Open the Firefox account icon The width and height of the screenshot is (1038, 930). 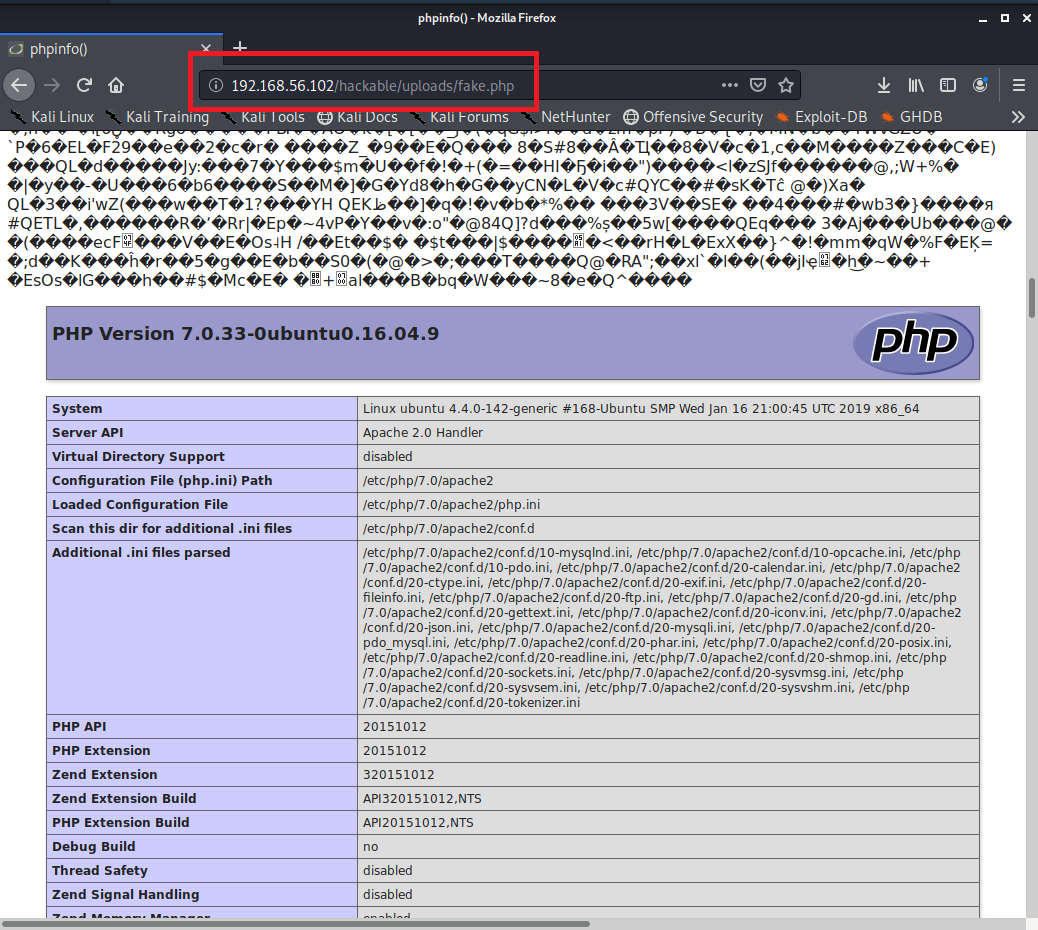[980, 85]
